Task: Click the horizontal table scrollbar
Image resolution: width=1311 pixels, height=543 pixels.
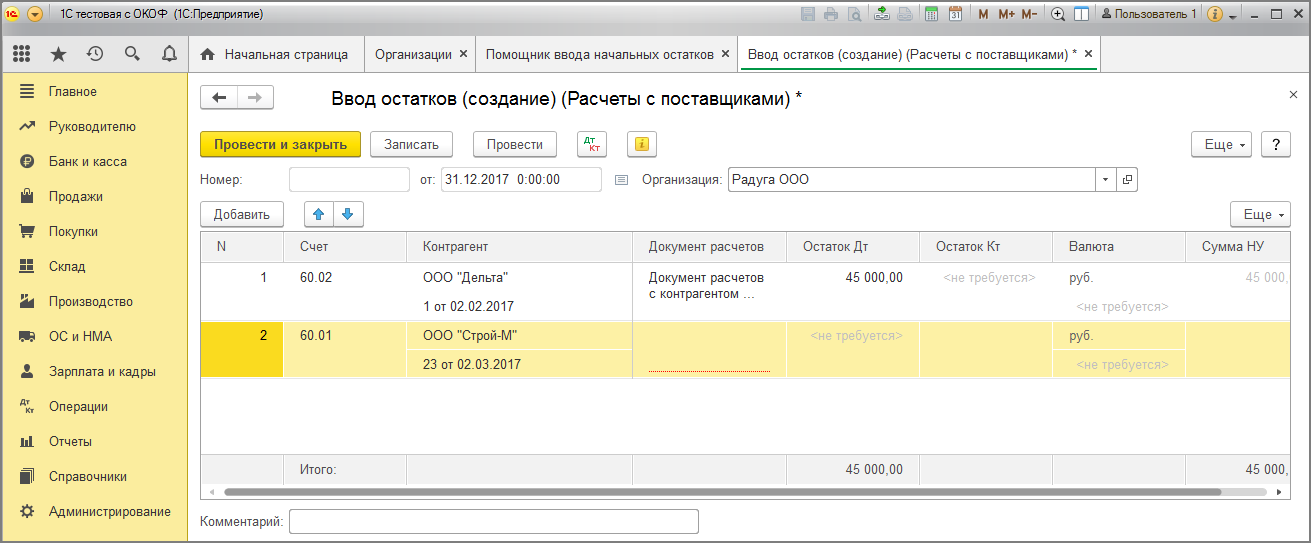Action: pyautogui.click(x=722, y=492)
